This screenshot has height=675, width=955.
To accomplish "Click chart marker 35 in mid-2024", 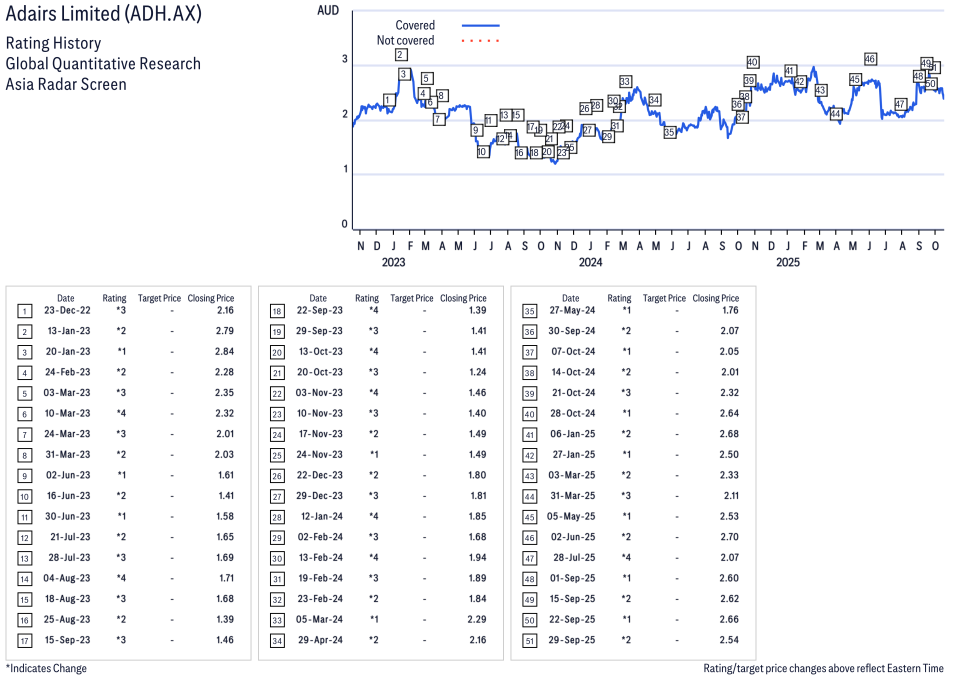I will coord(670,132).
